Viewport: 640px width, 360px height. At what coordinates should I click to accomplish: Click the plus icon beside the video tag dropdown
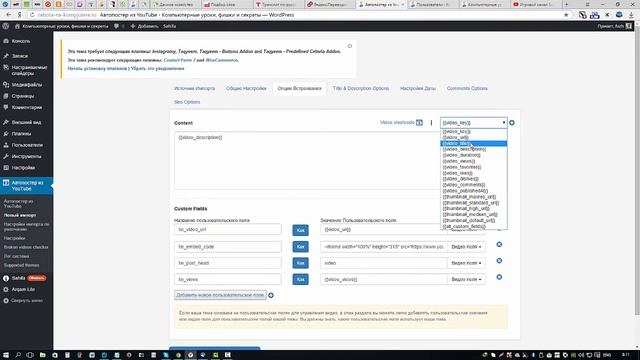(512, 123)
